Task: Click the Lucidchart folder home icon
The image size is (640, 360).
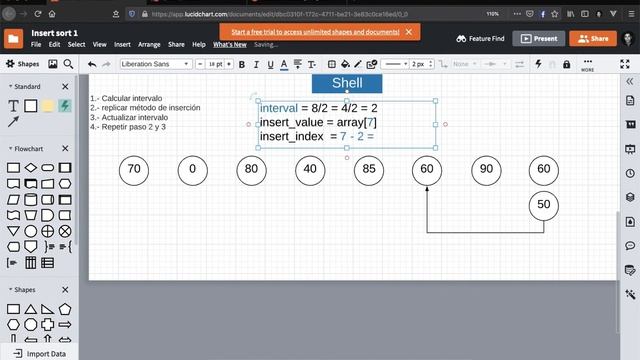Action: point(13,39)
